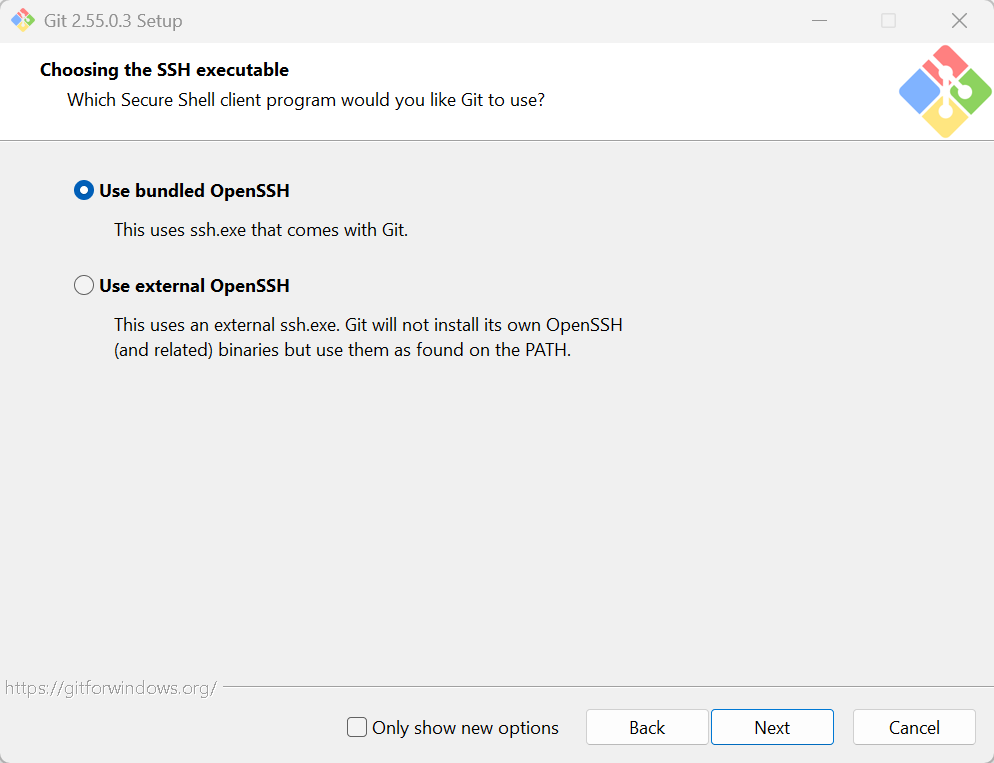The height and width of the screenshot is (763, 994).
Task: Close the Git Setup window
Action: coord(959,20)
